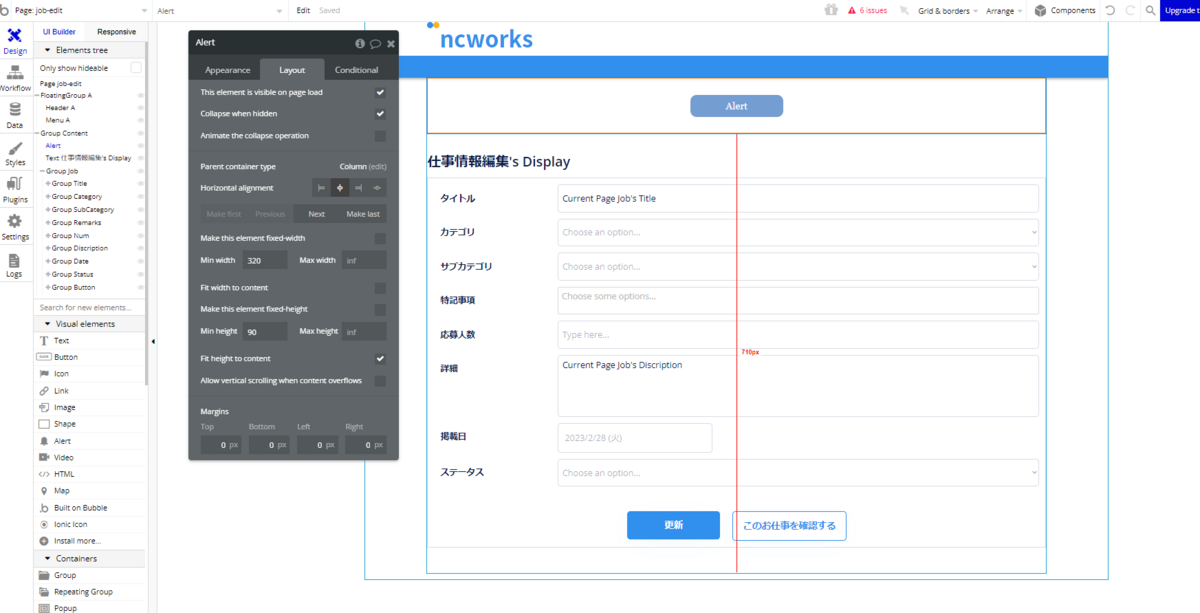Toggle 'Fit height to content' checkbox
The height and width of the screenshot is (613, 1200).
coord(380,359)
